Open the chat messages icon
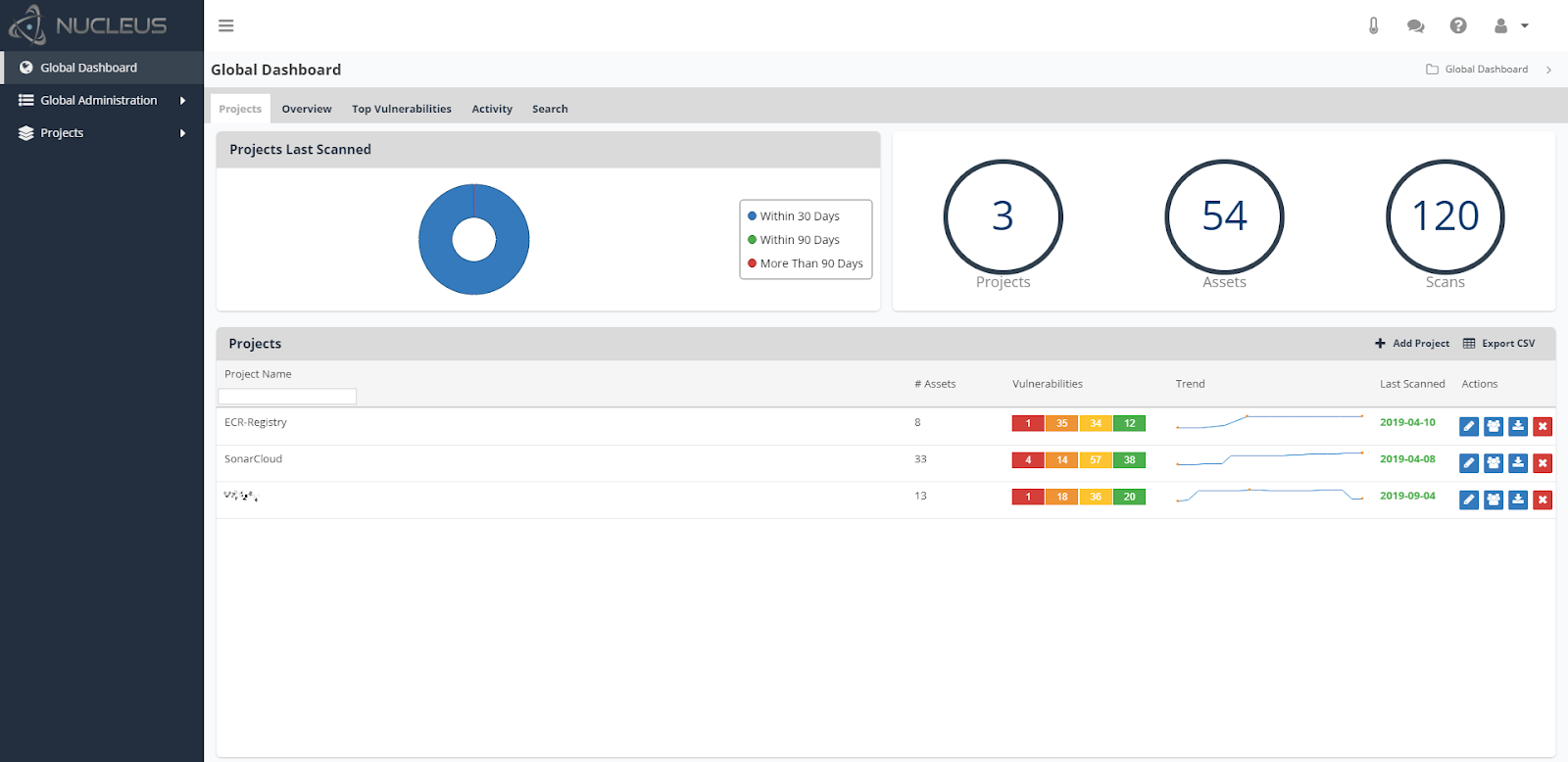Viewport: 1568px width, 762px height. tap(1415, 25)
